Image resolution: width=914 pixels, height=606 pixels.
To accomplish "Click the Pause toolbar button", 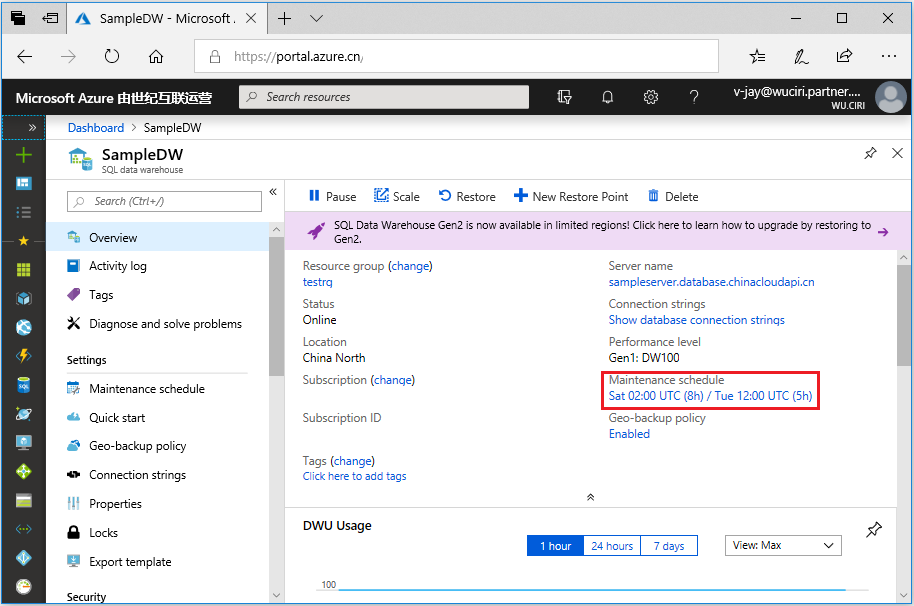I will pos(332,196).
